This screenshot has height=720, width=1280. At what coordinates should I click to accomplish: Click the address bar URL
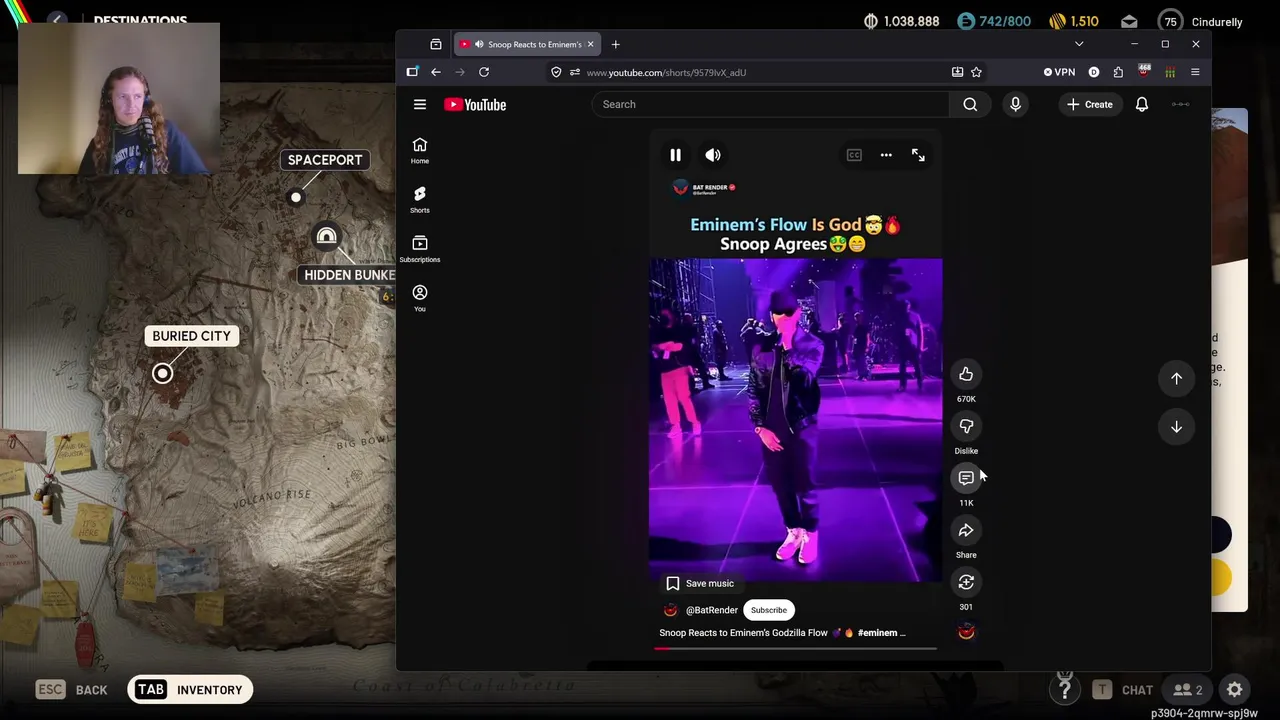click(x=666, y=72)
